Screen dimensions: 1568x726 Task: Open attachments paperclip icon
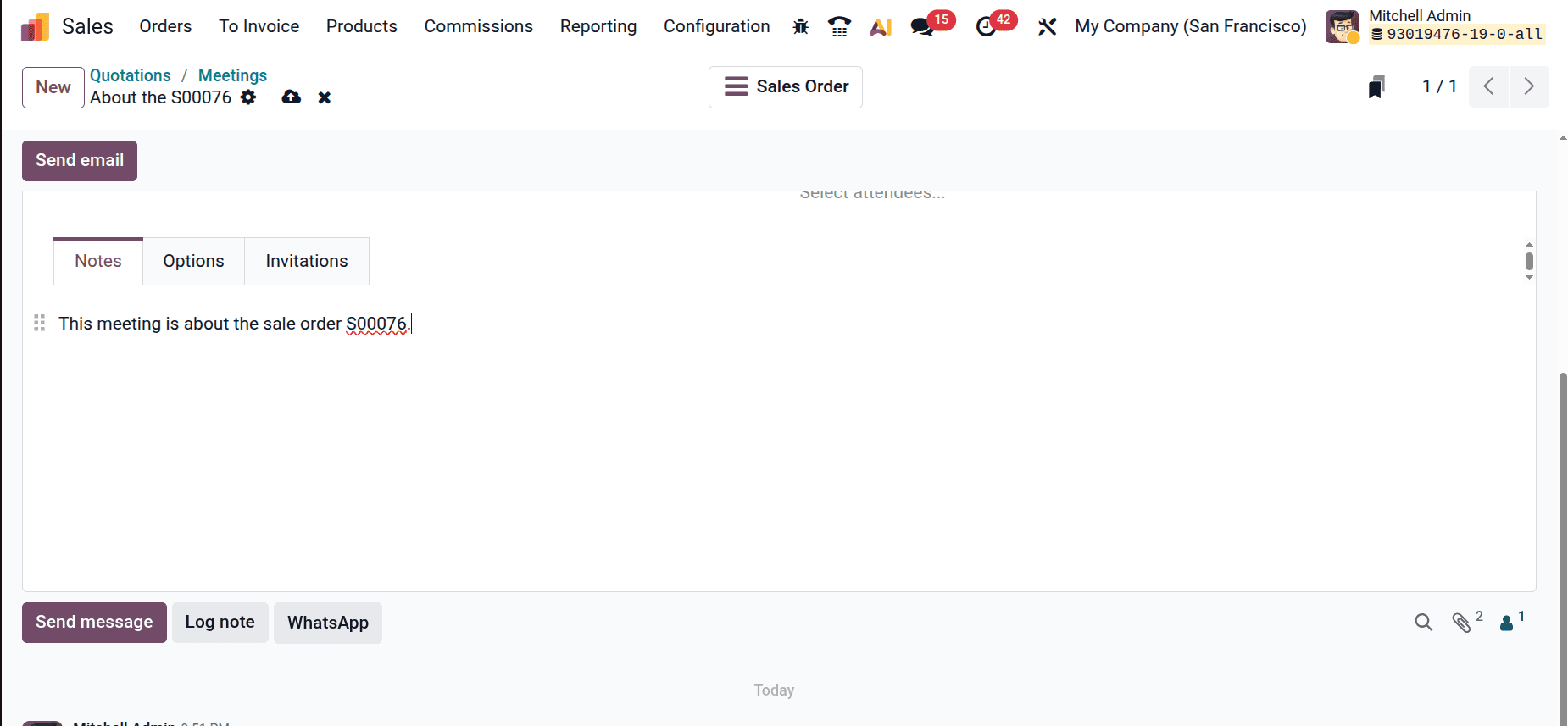coord(1461,623)
